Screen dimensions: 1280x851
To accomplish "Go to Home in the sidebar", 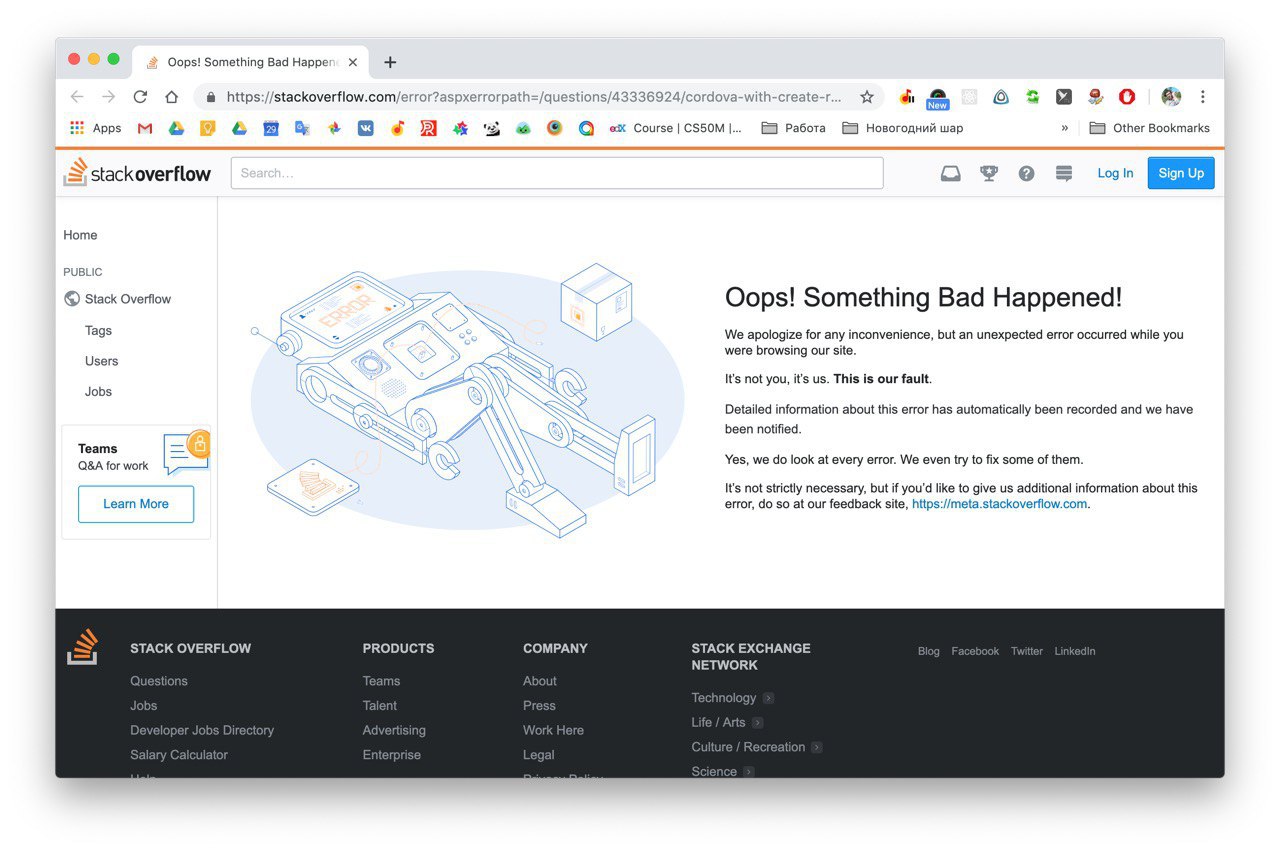I will tap(80, 235).
